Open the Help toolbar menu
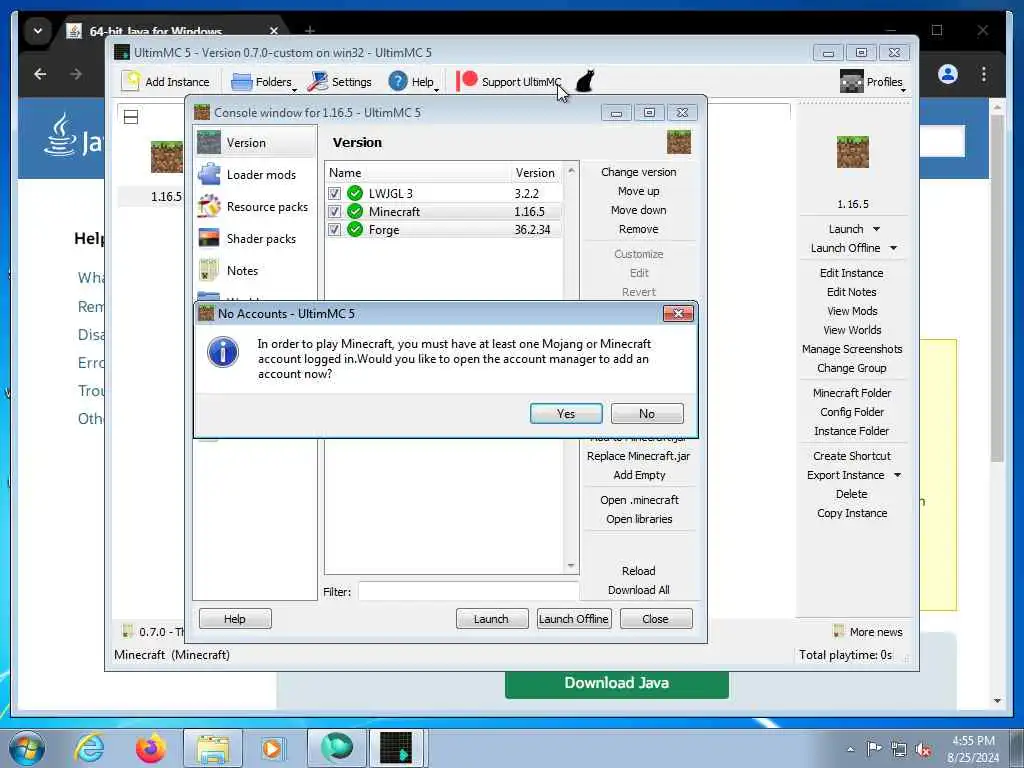Image resolution: width=1024 pixels, height=768 pixels. (413, 82)
